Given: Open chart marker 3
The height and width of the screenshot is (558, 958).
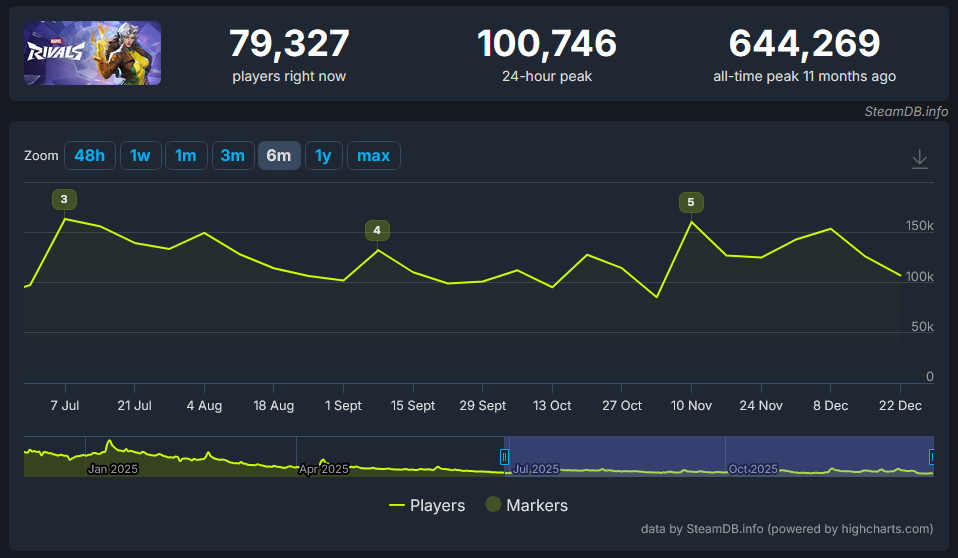Looking at the screenshot, I should click(x=64, y=199).
